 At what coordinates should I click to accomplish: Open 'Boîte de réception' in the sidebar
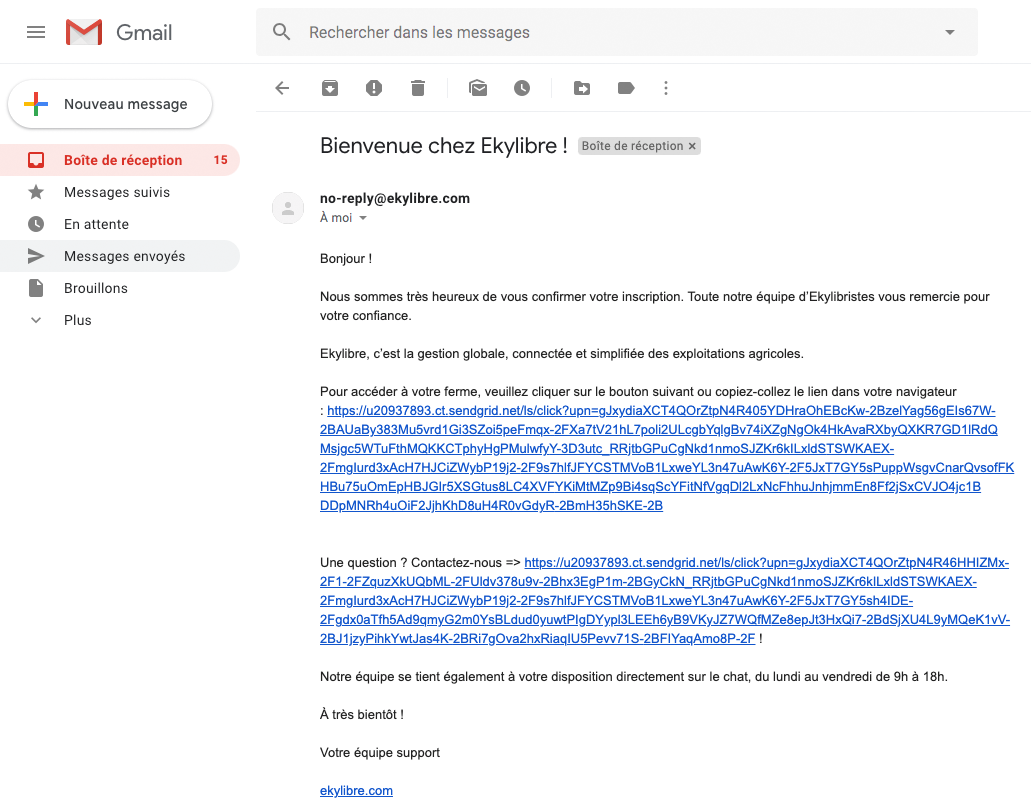pyautogui.click(x=120, y=160)
